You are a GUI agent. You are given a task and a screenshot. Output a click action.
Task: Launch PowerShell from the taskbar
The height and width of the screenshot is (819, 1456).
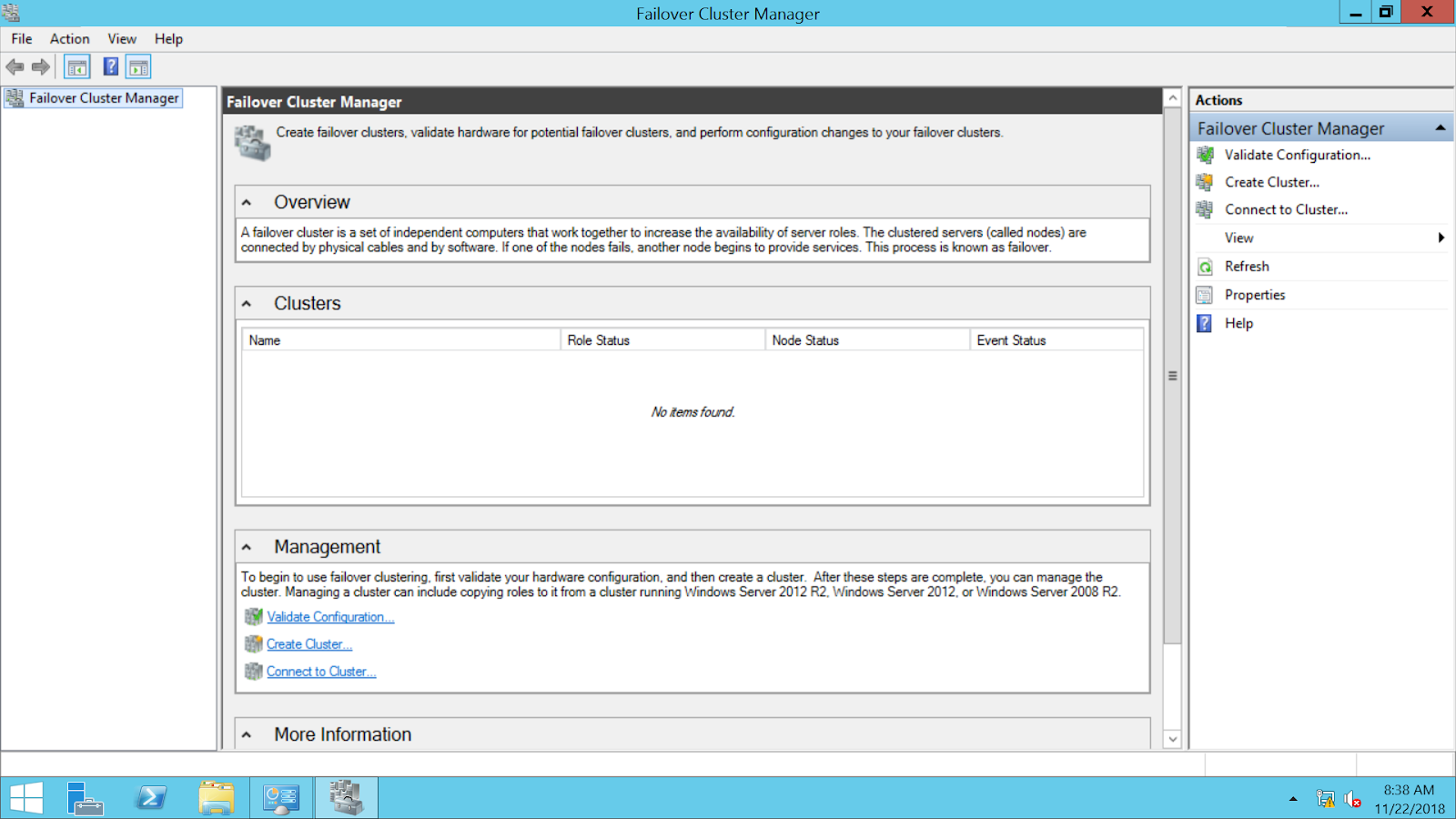click(151, 798)
